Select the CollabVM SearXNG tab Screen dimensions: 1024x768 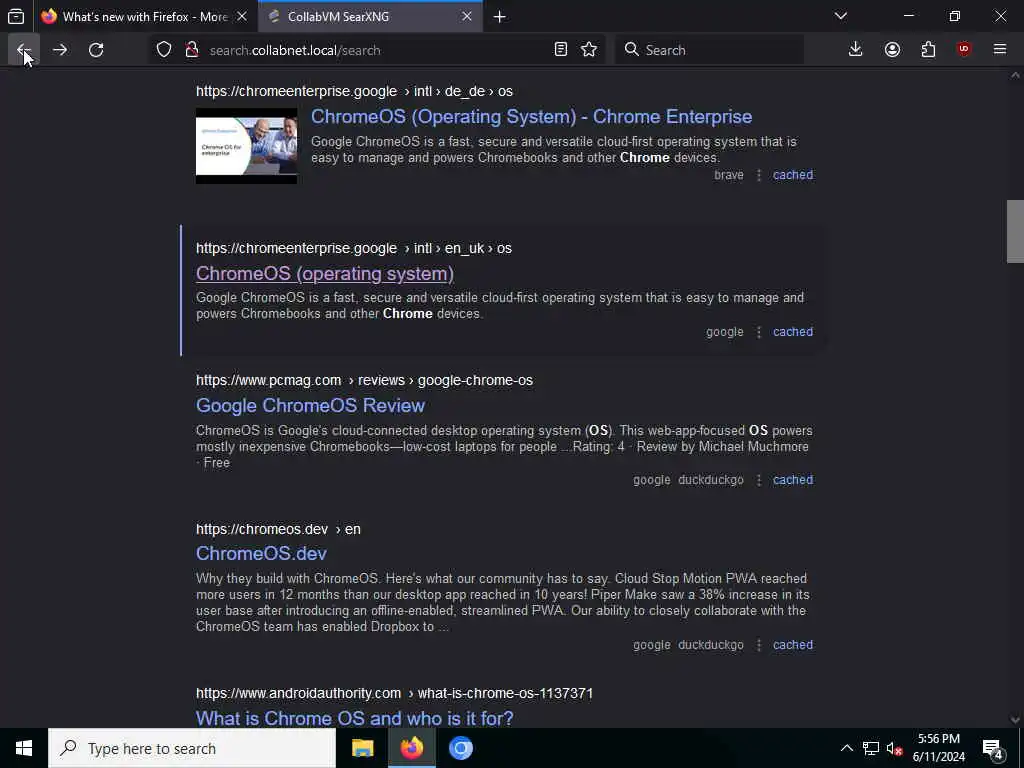(x=370, y=16)
